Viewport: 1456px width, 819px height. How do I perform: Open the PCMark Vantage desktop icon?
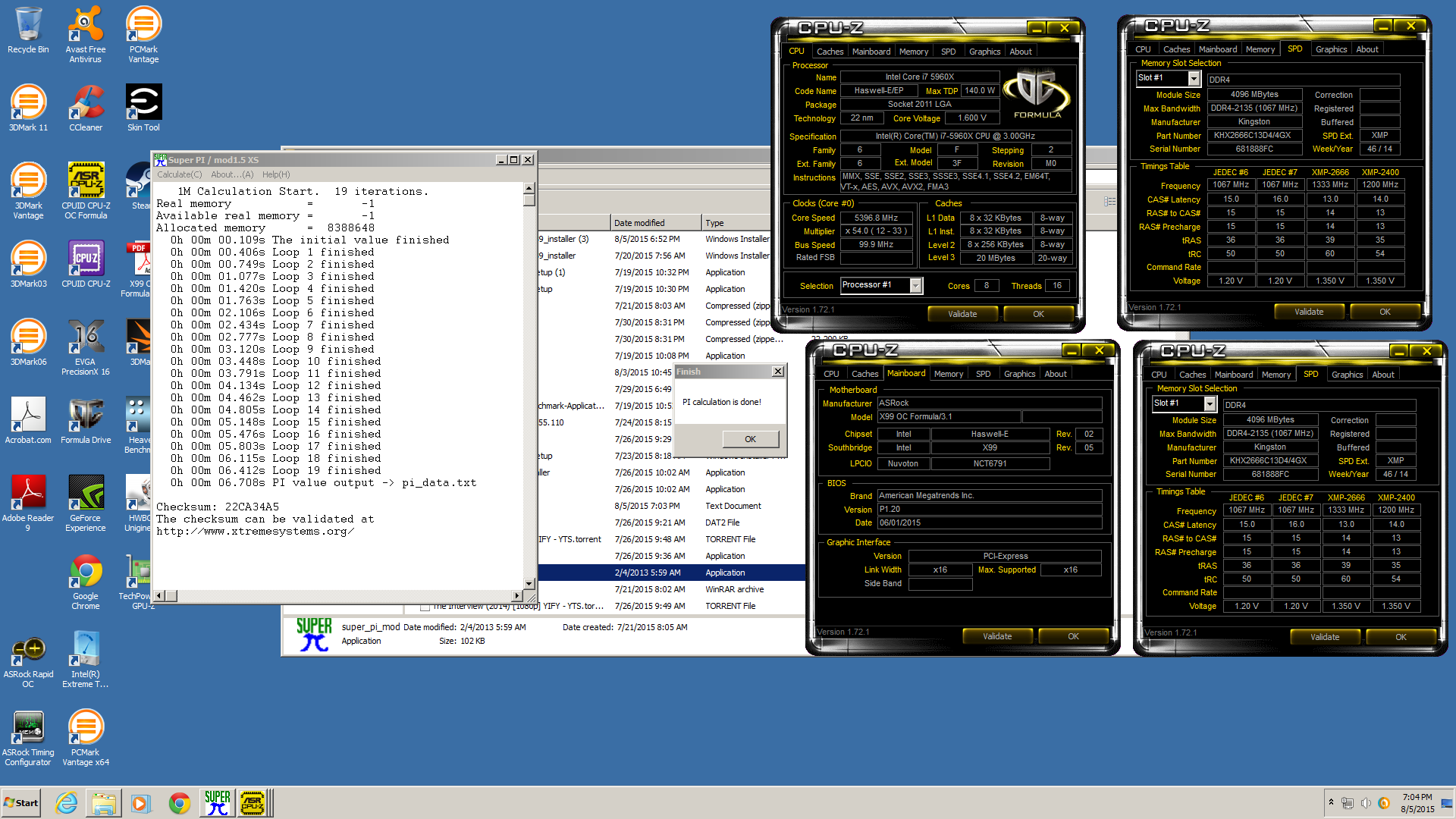click(x=143, y=34)
